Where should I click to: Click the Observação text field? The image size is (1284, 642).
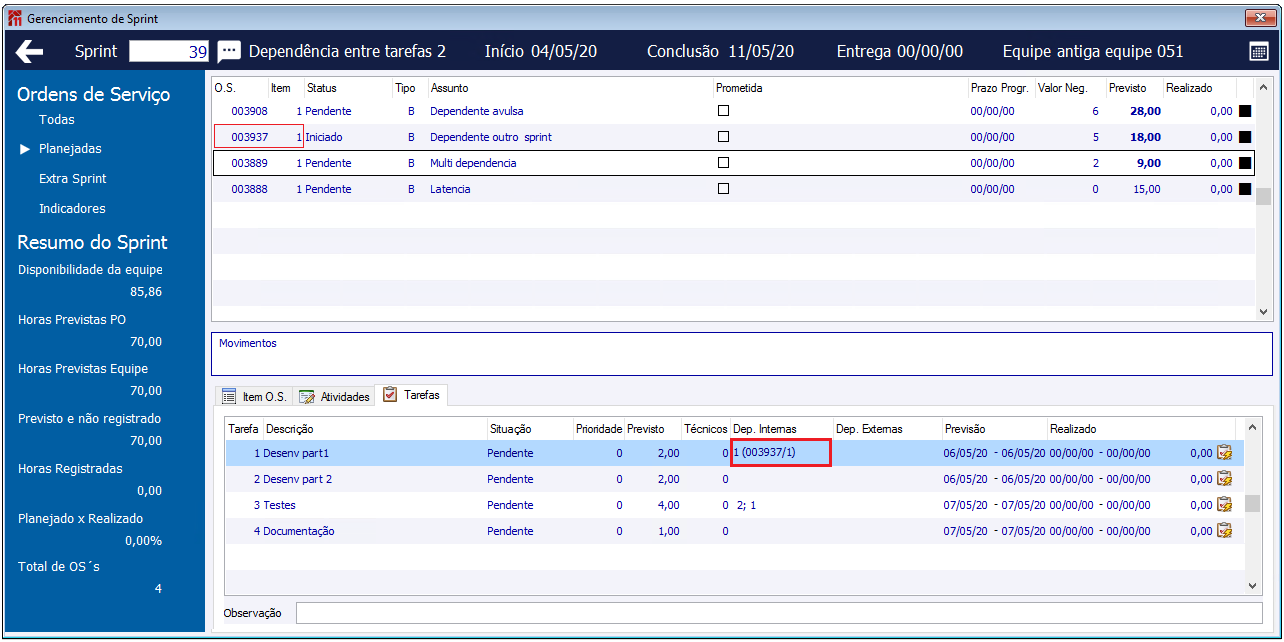(778, 613)
